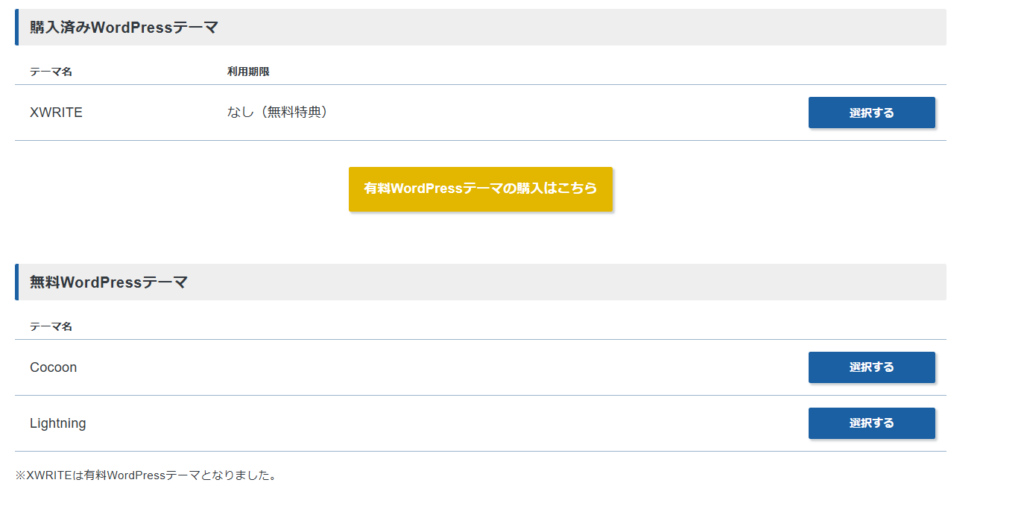Image resolution: width=1024 pixels, height=509 pixels.
Task: Click the divider line below the Lightning row
Action: [x=480, y=451]
